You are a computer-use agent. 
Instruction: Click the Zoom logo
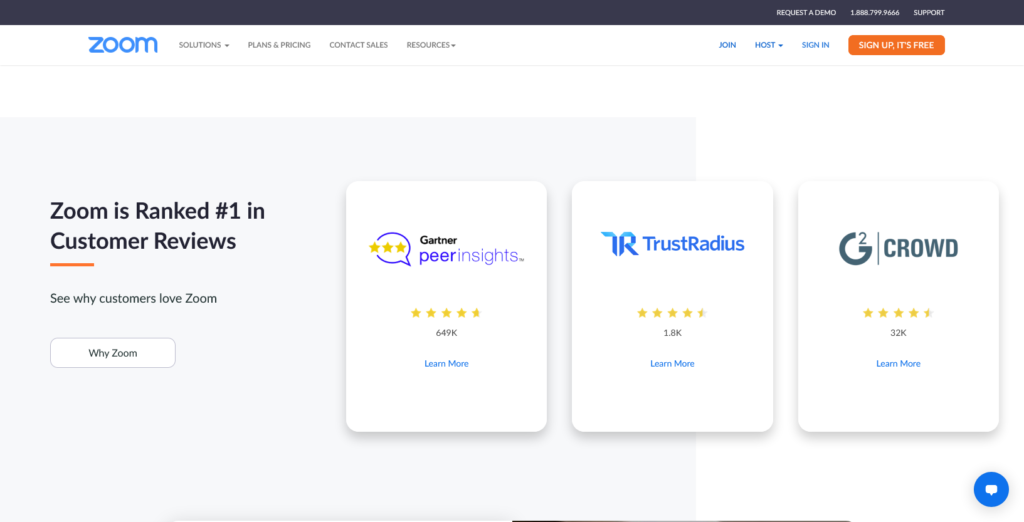pyautogui.click(x=123, y=45)
